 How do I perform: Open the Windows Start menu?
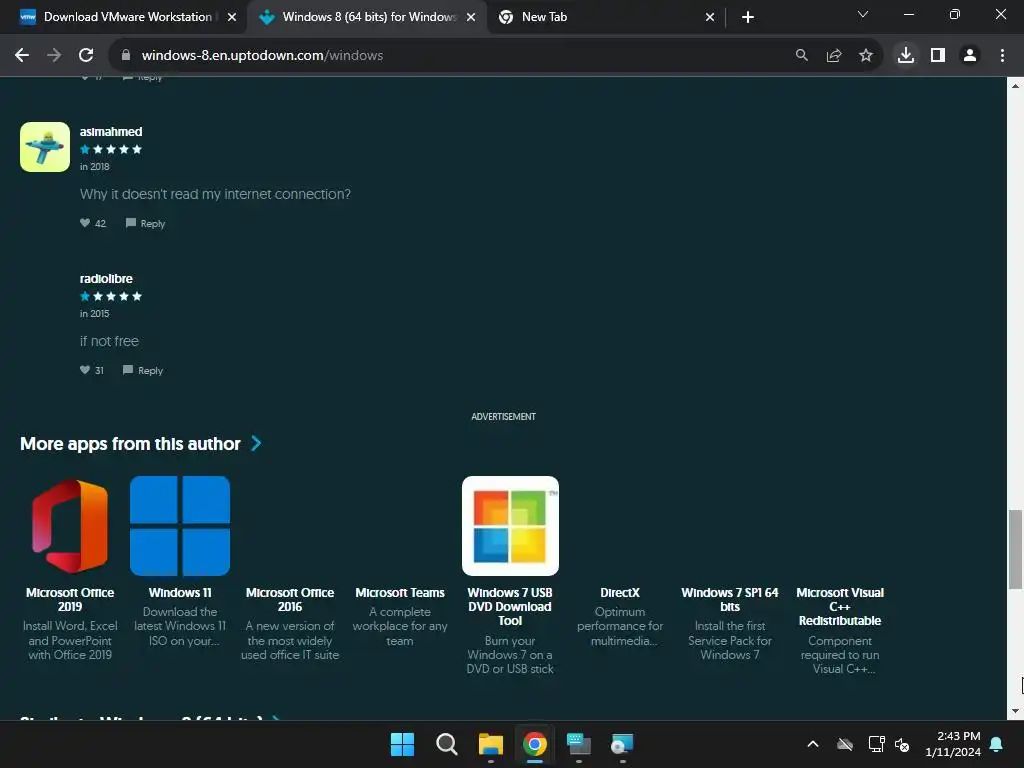point(402,744)
